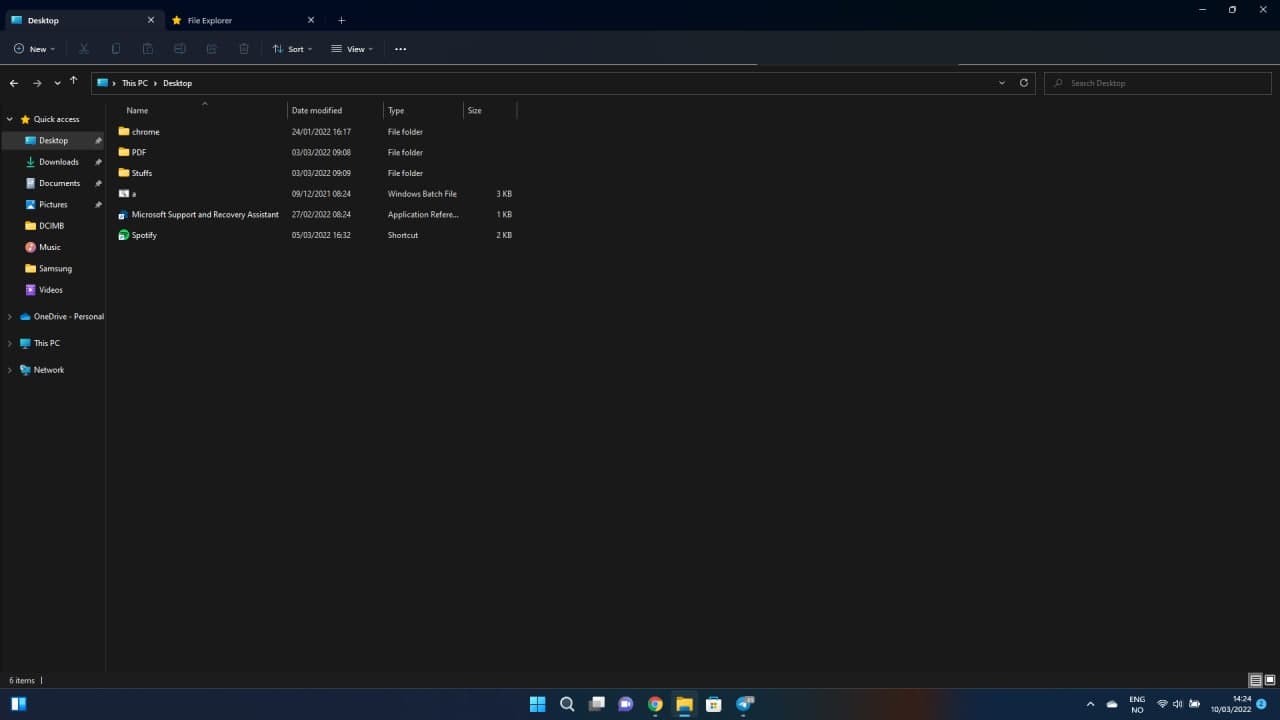Click the Up directory arrow

coord(73,82)
